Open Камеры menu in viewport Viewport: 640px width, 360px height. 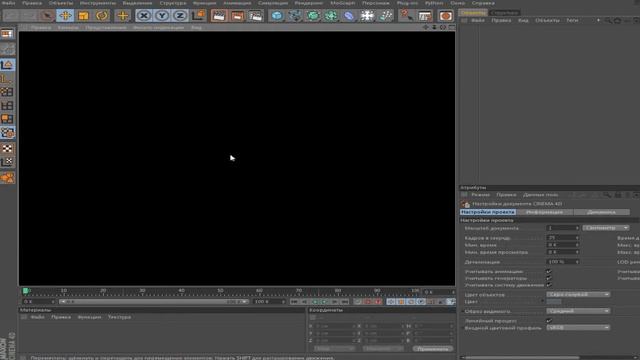click(68, 28)
